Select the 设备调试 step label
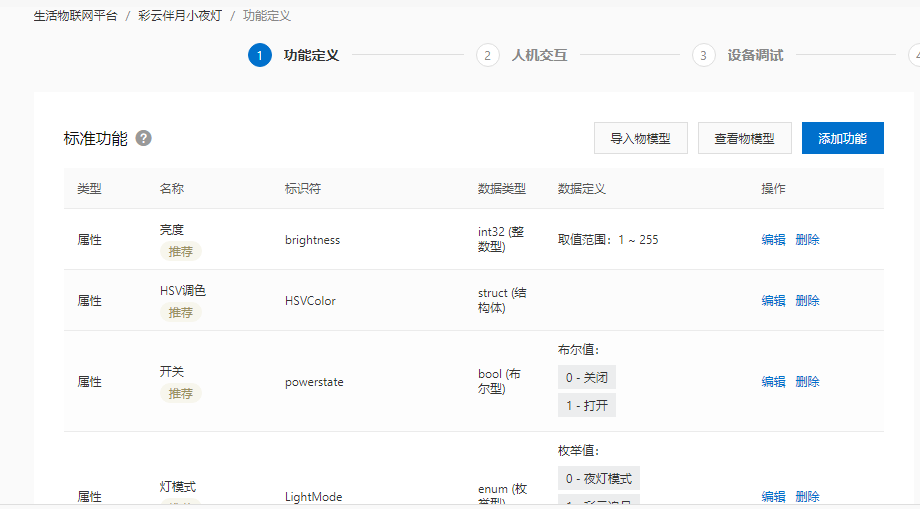920x509 pixels. 755,56
